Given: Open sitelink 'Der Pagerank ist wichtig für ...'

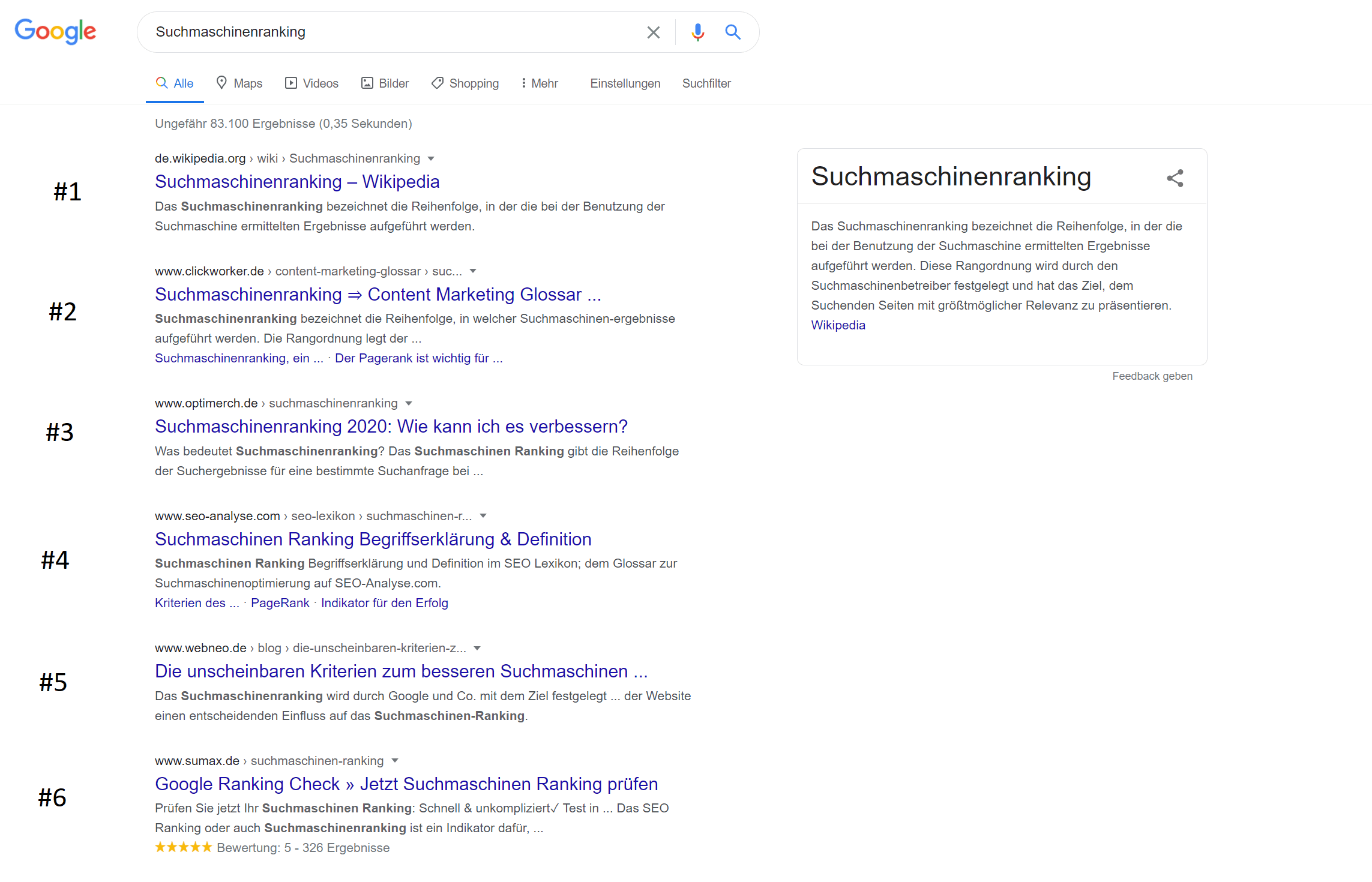Looking at the screenshot, I should [x=419, y=358].
